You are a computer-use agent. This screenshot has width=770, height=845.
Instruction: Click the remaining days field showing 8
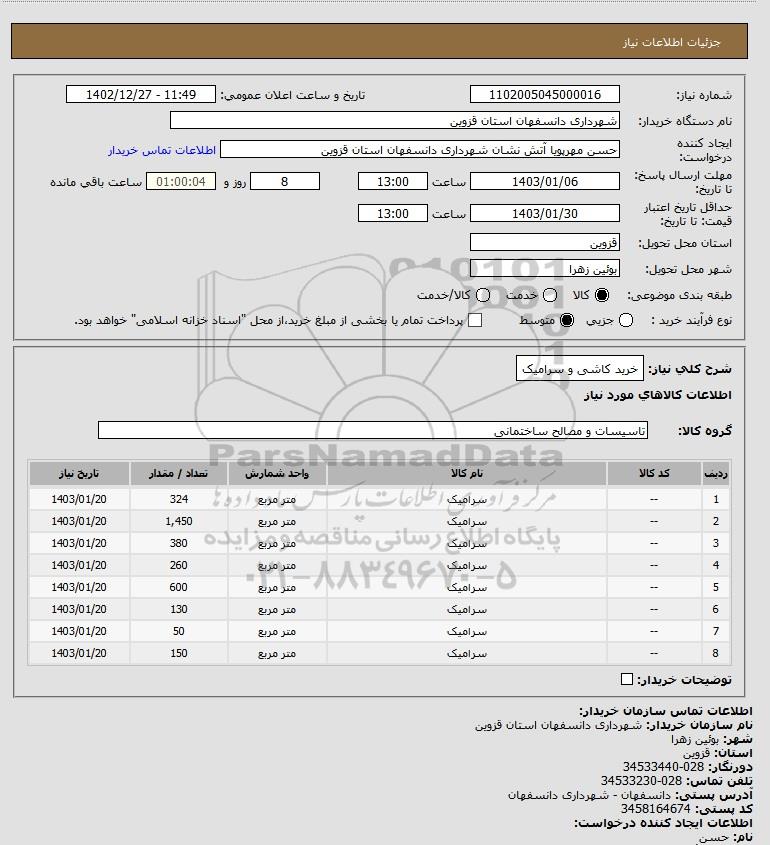click(x=285, y=181)
